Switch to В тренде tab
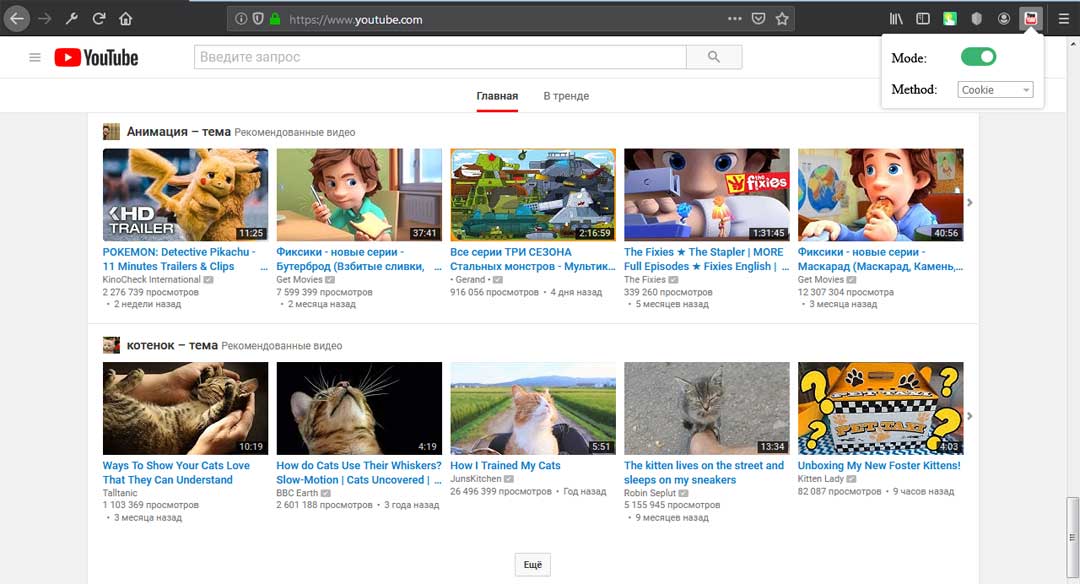 [566, 96]
